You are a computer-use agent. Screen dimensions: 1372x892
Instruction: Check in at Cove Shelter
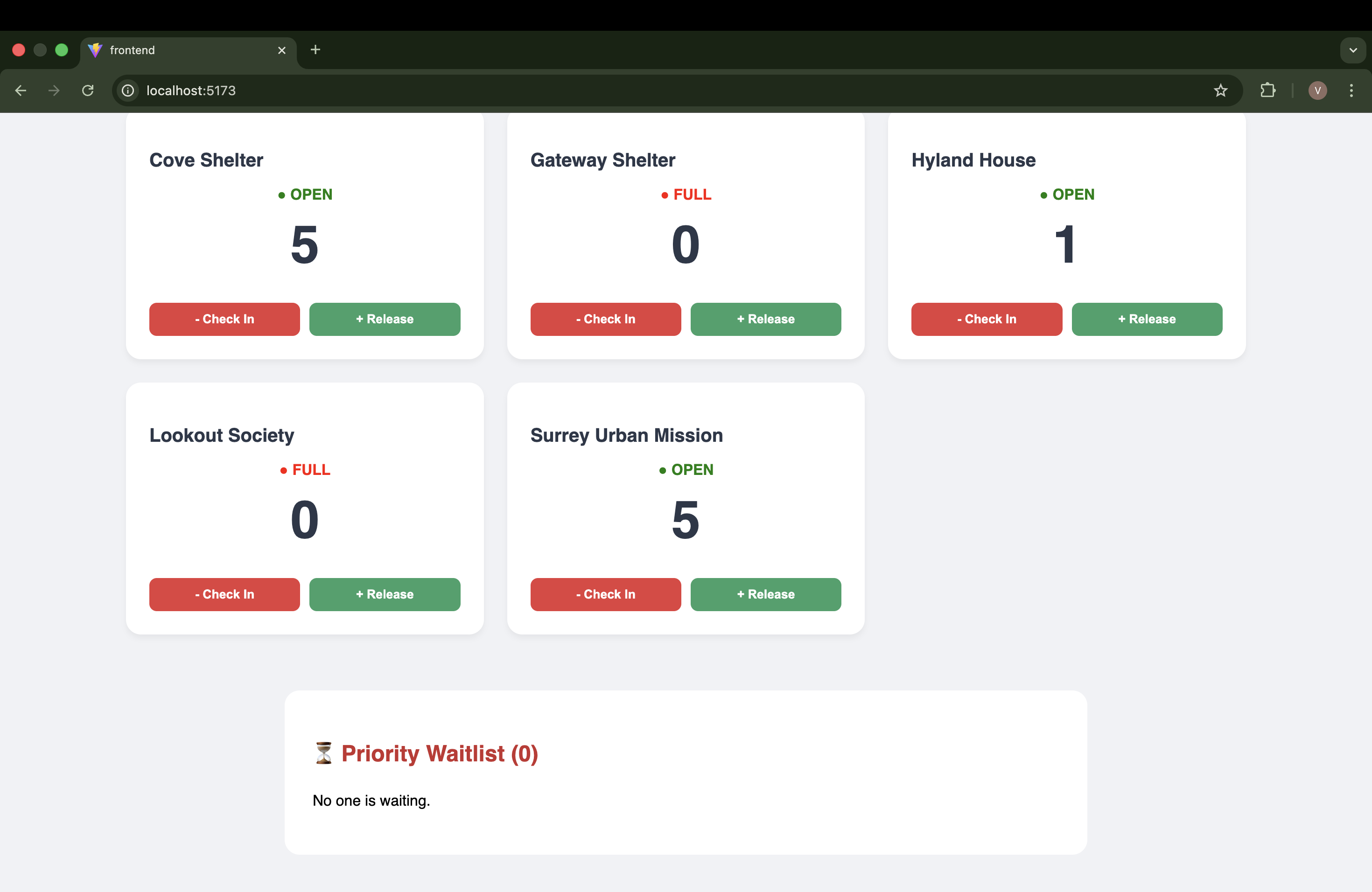224,319
